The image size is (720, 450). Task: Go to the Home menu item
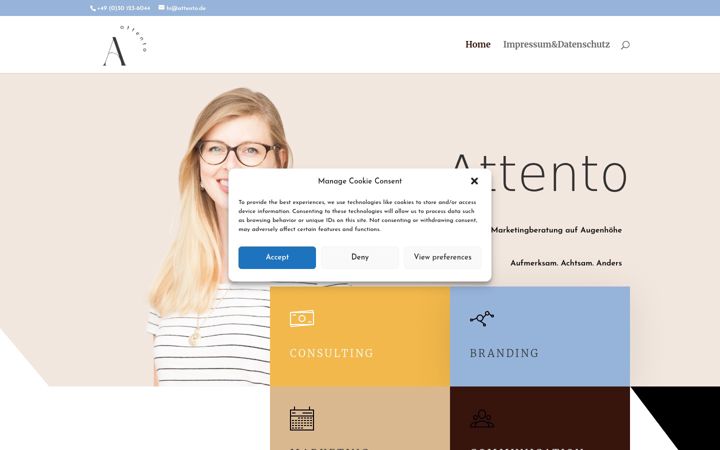(x=478, y=45)
